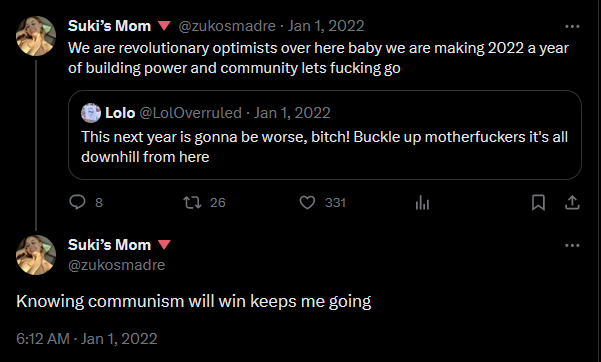Open Suki's Mom avatar in second tweet

tap(36, 255)
